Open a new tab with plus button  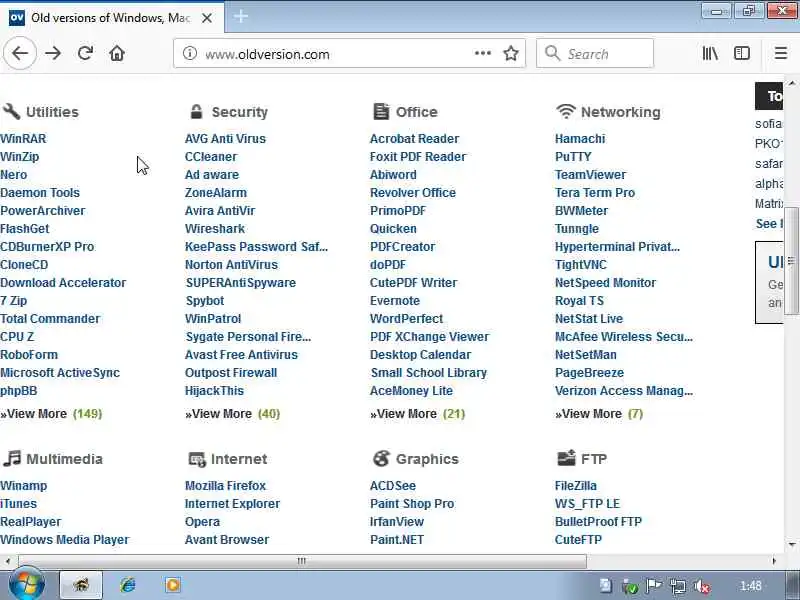[x=240, y=17]
